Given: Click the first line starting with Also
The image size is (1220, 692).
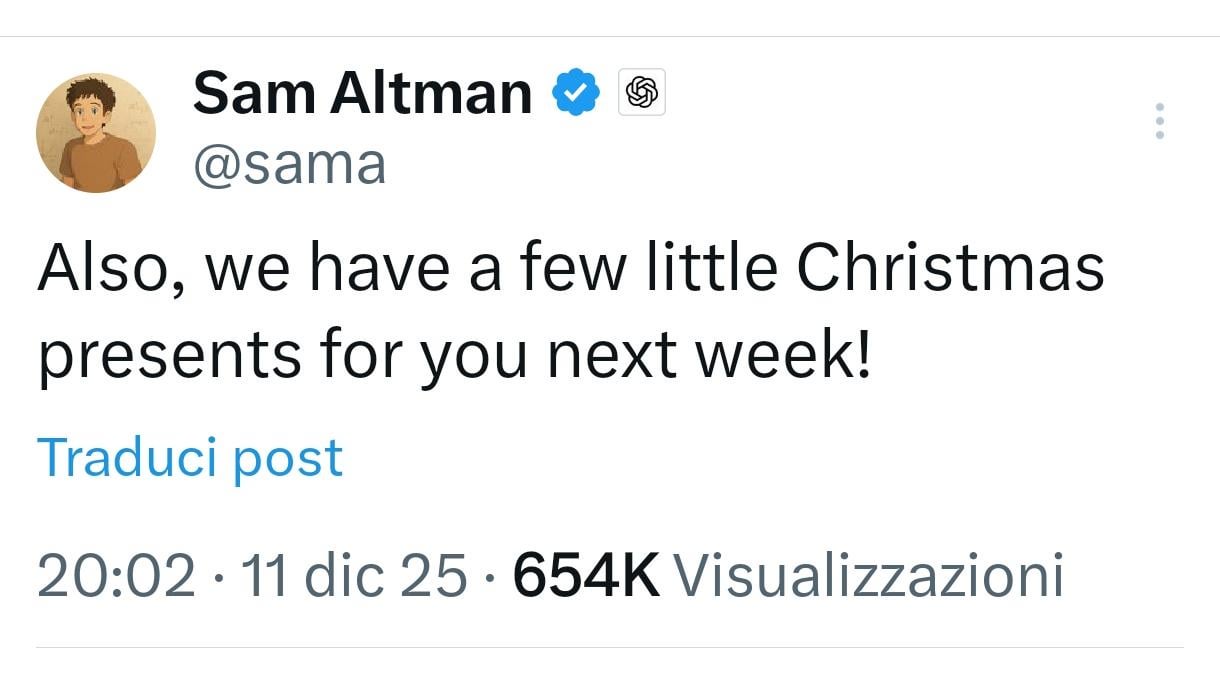Looking at the screenshot, I should click(570, 268).
